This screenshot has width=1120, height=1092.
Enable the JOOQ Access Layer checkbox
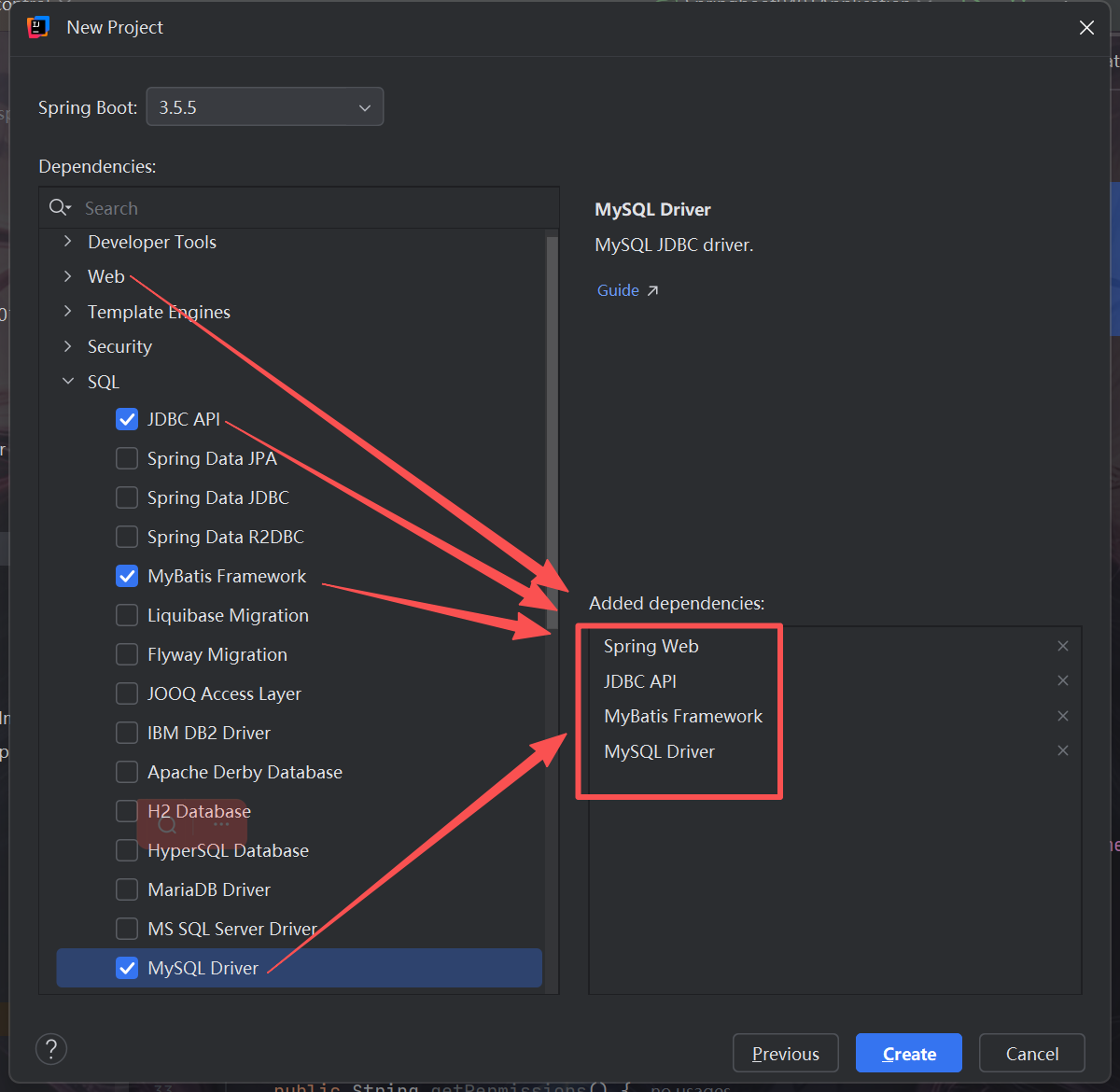coord(127,693)
